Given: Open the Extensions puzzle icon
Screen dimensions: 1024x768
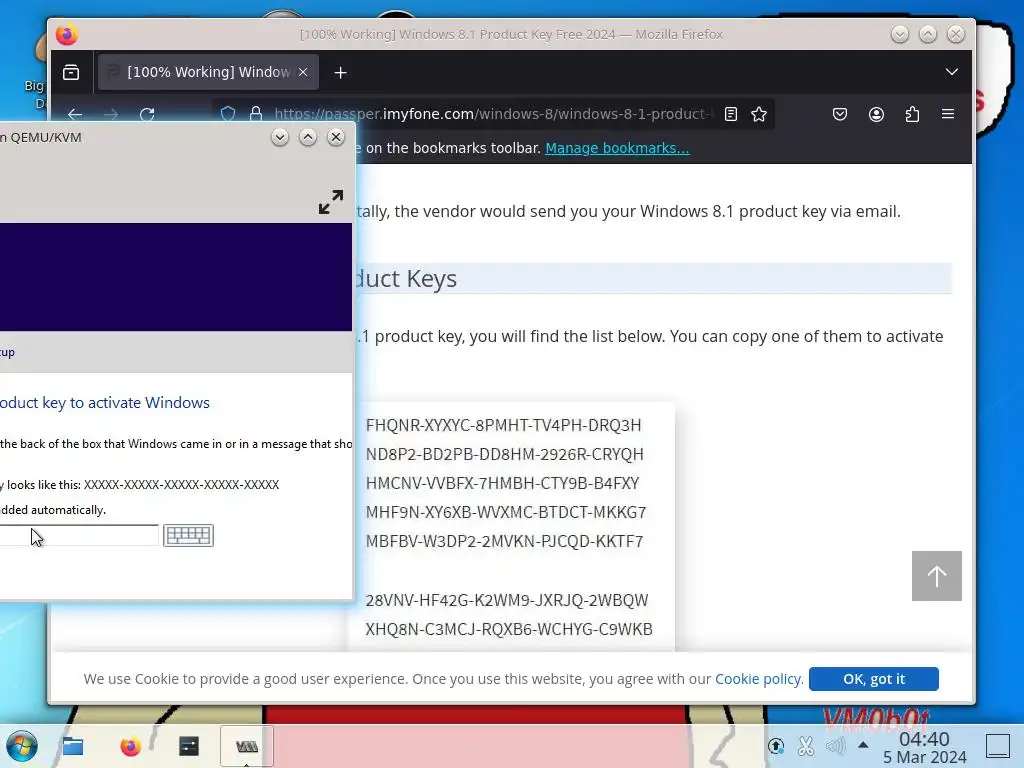Looking at the screenshot, I should coord(912,114).
